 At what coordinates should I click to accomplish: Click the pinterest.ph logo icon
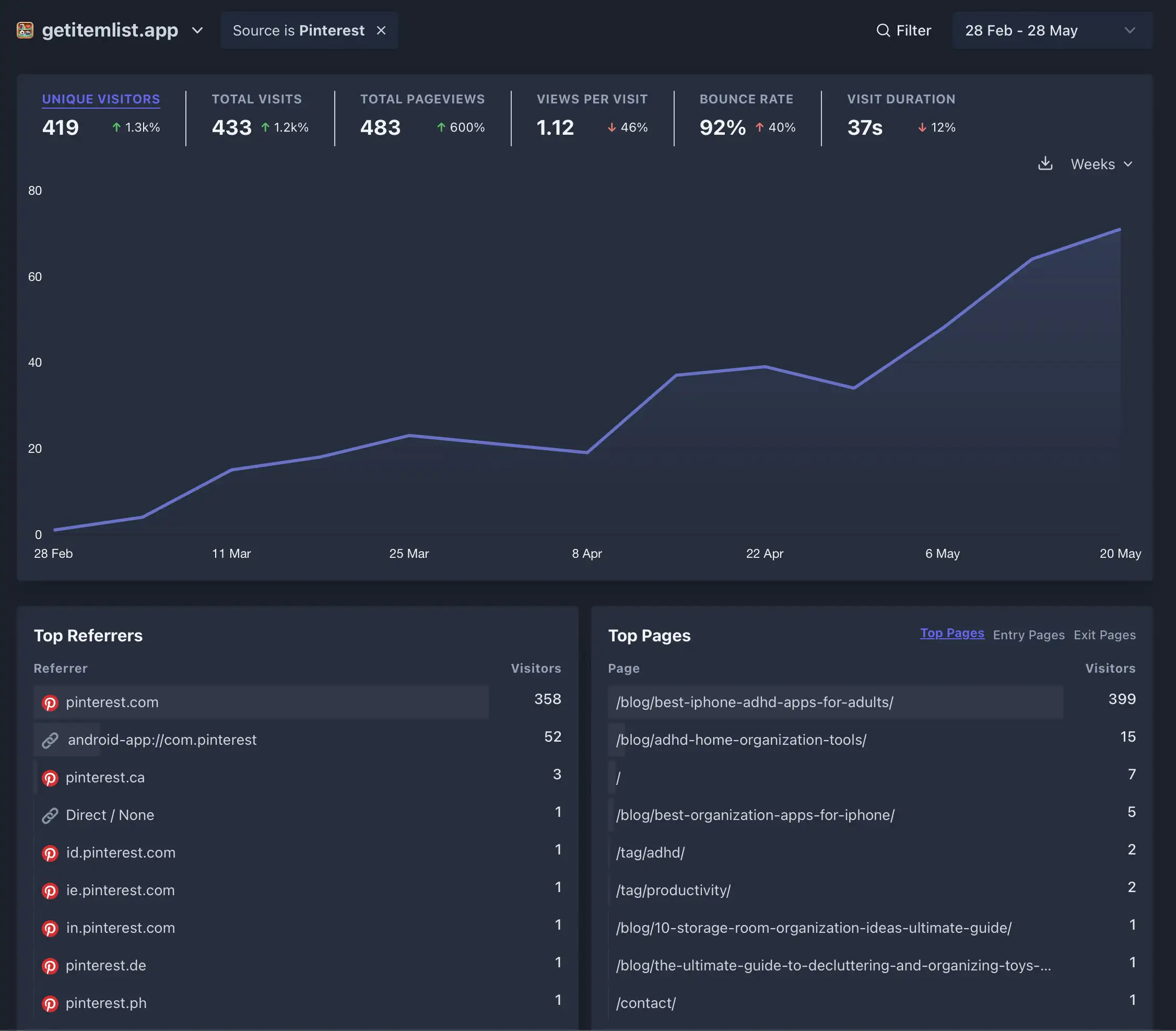[x=50, y=1003]
